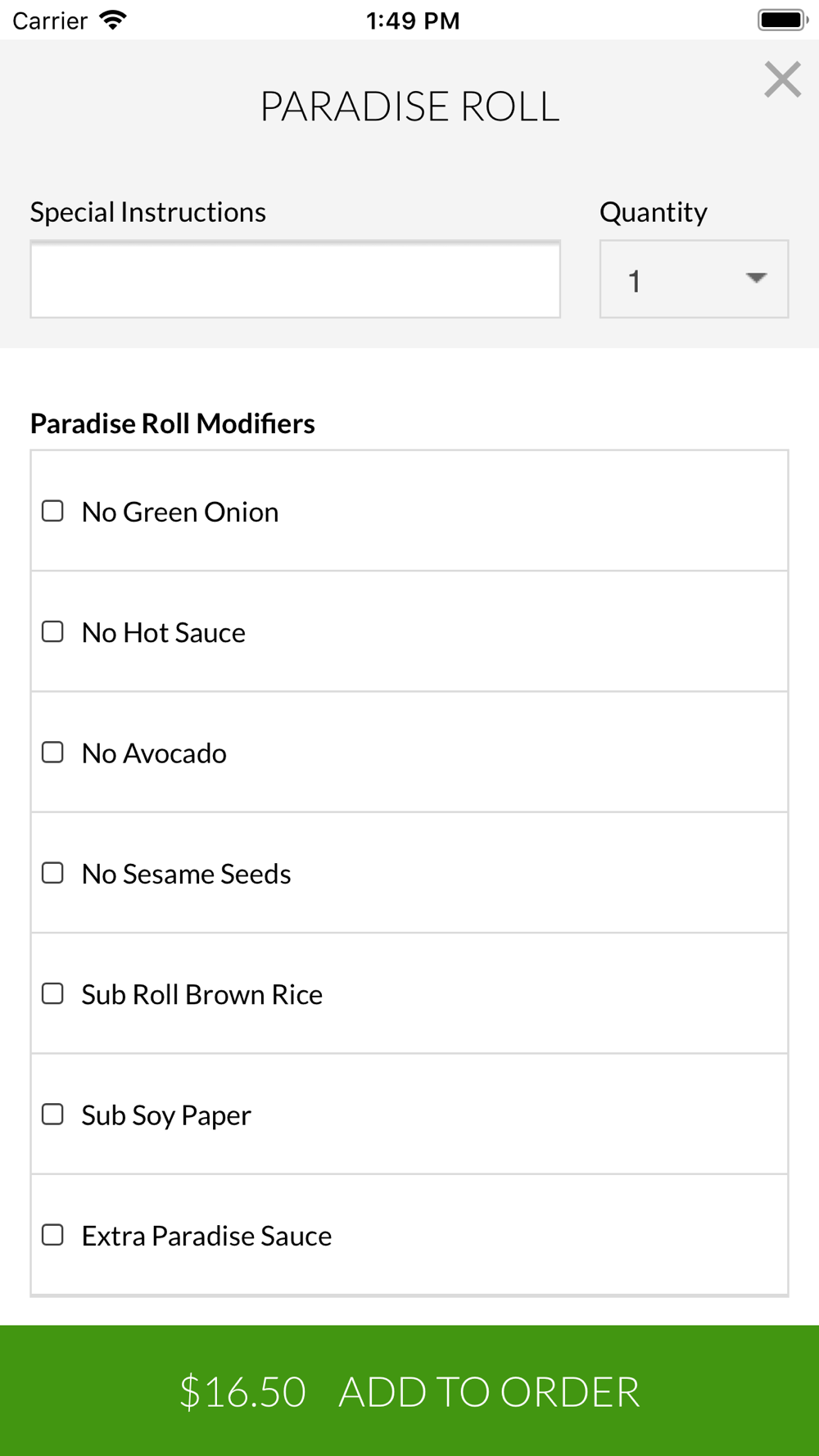Open the Quantity dropdown arrow
This screenshot has height=1456, width=819.
click(x=756, y=278)
